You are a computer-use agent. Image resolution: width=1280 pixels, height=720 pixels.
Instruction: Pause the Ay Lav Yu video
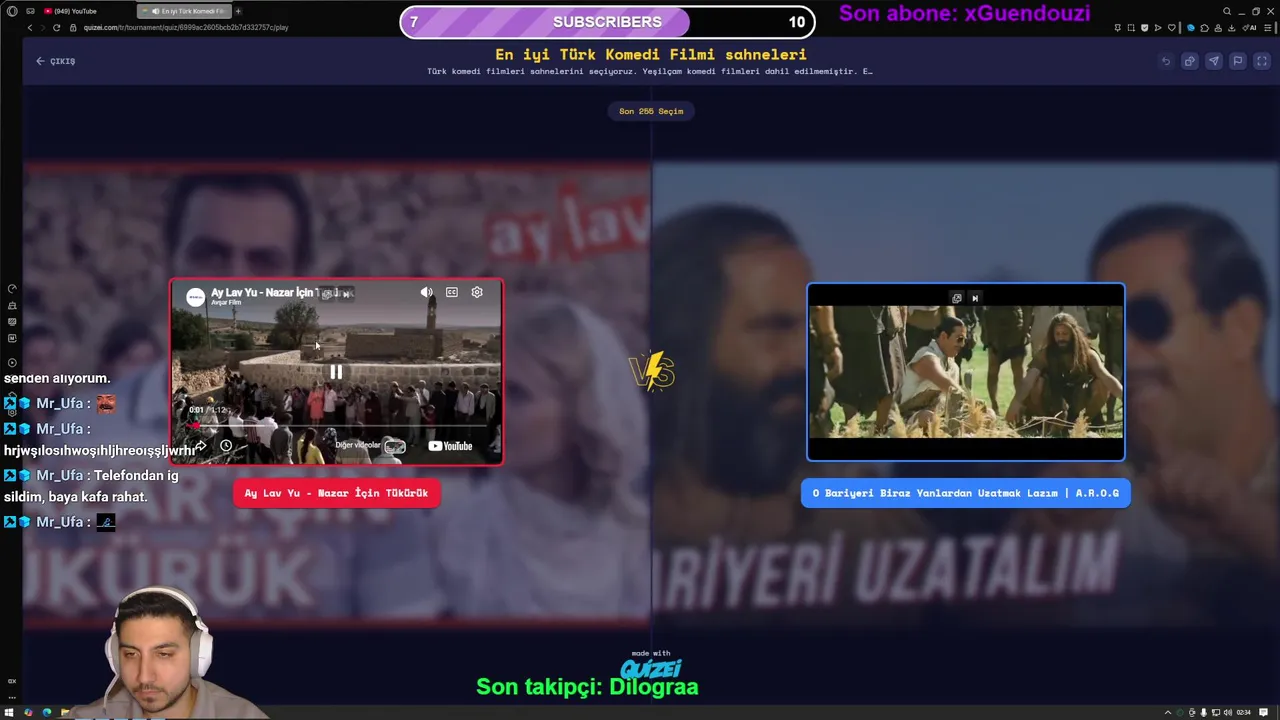[x=336, y=372]
